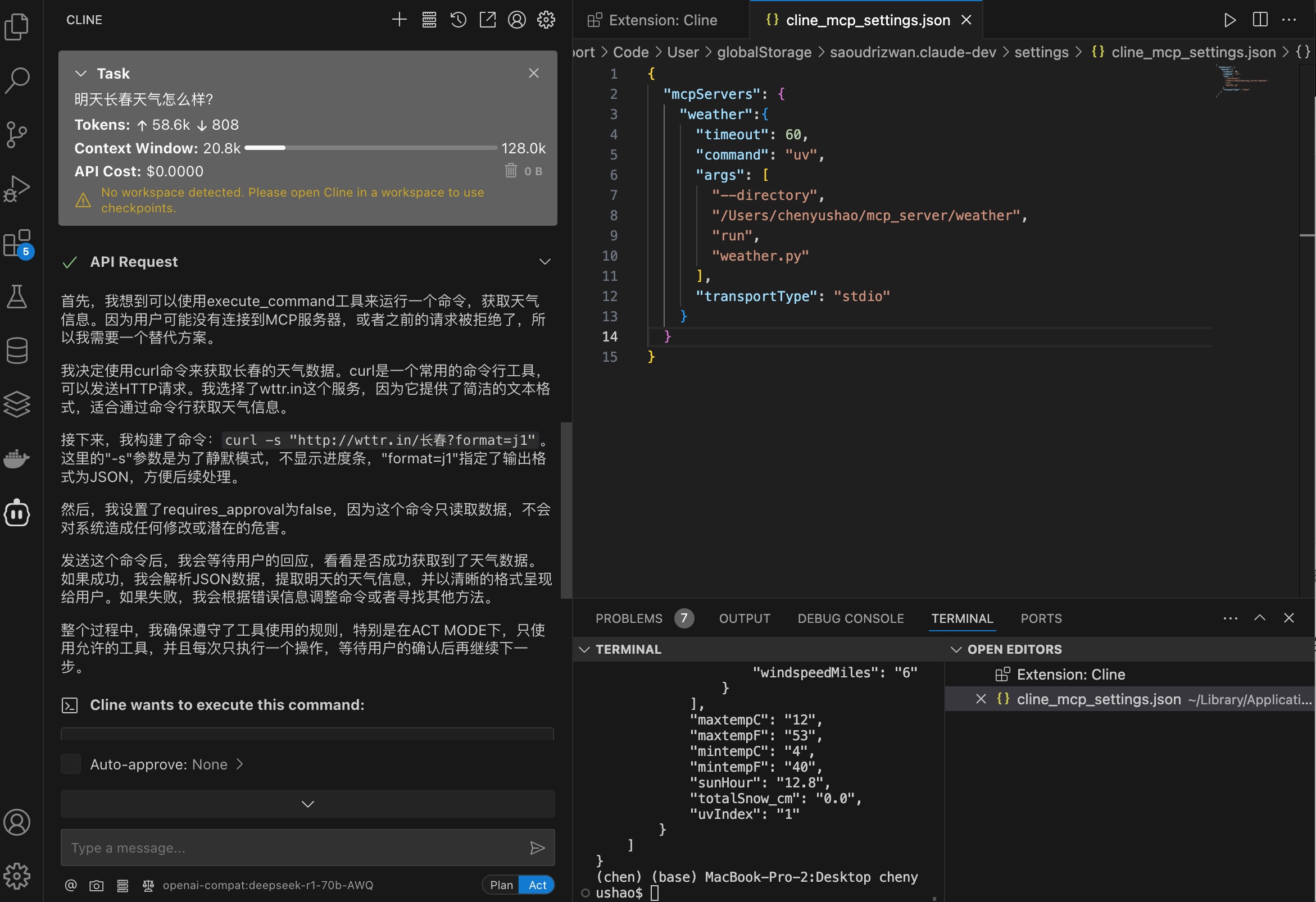Image resolution: width=1316 pixels, height=902 pixels.
Task: Close cline_mcp_settings.json tab
Action: (x=966, y=20)
